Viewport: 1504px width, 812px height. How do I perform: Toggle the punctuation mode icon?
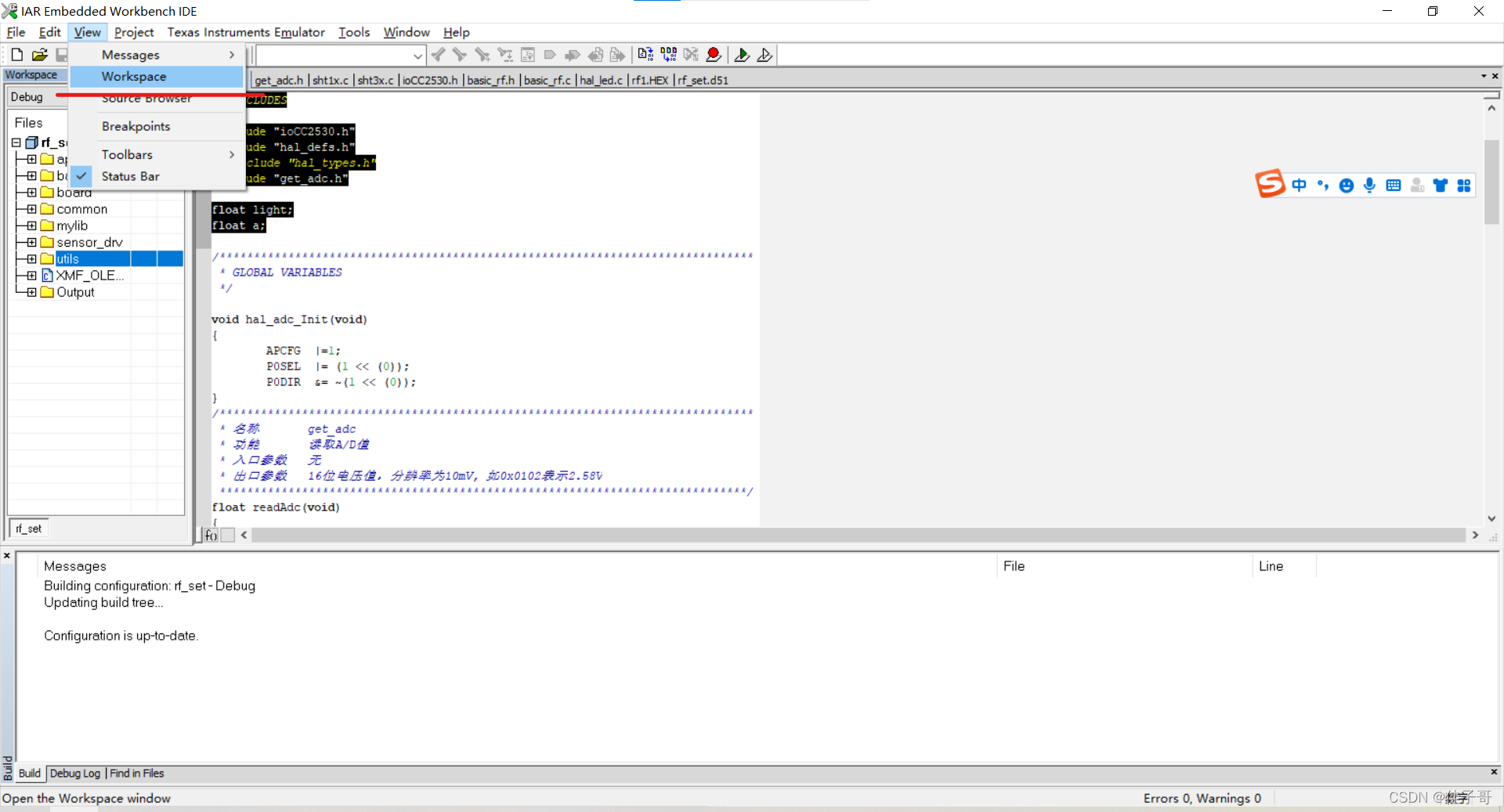coord(1323,186)
